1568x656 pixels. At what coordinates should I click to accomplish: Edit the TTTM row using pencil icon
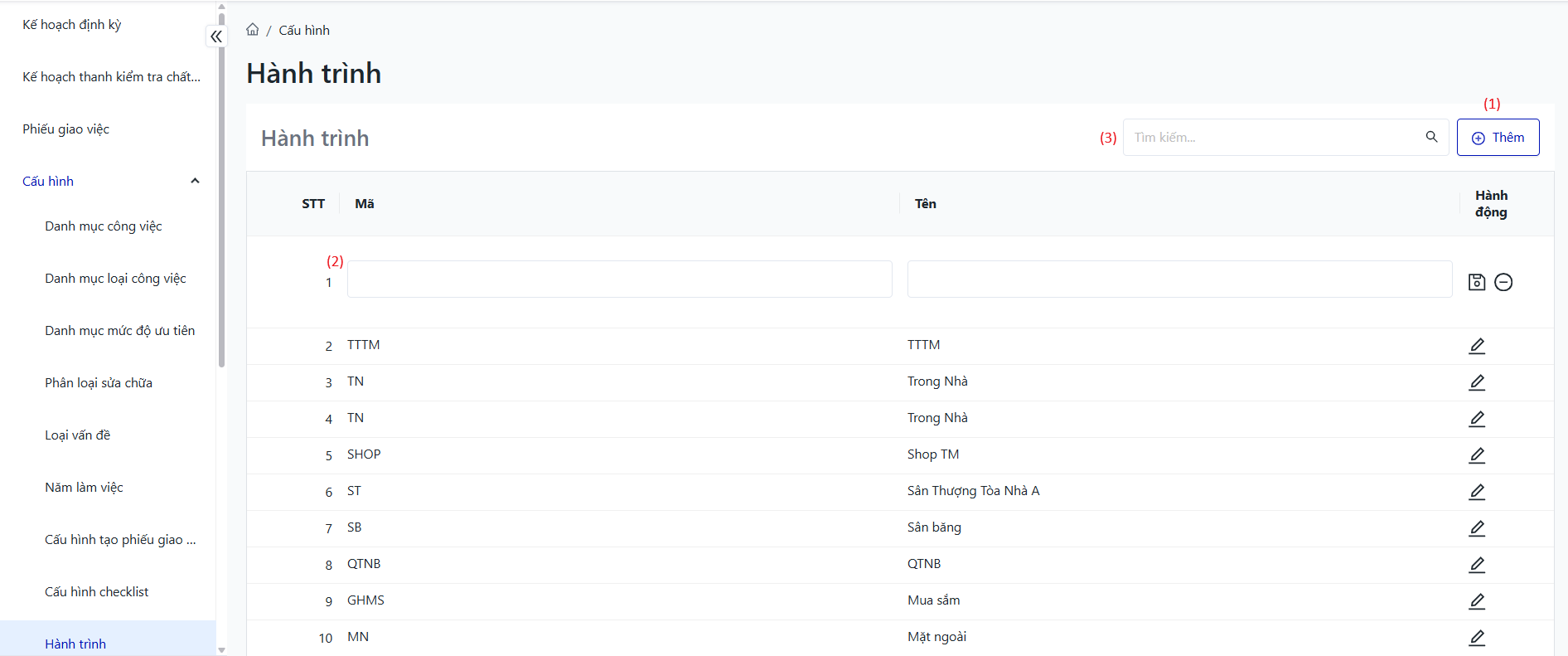[1476, 346]
